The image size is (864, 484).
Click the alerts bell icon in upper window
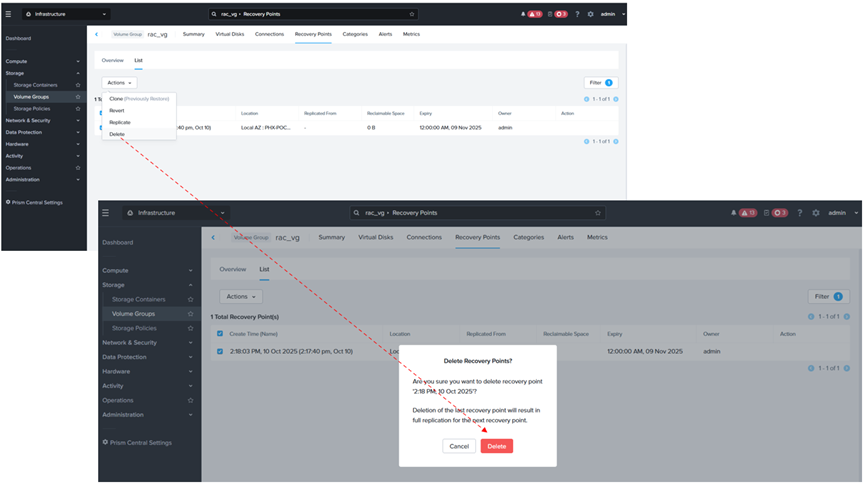pyautogui.click(x=522, y=14)
